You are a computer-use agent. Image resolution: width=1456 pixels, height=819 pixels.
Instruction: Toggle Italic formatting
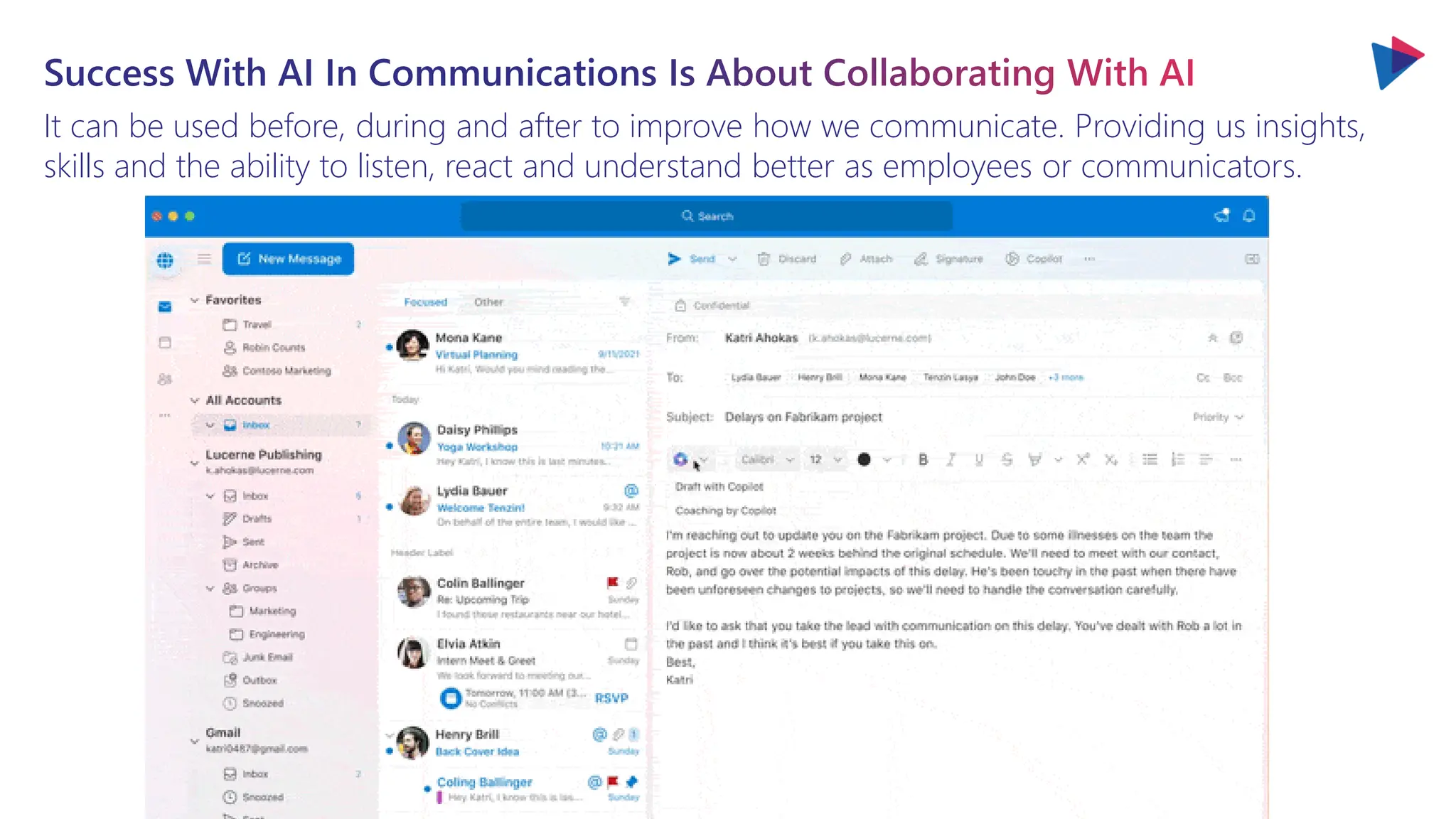(x=951, y=460)
